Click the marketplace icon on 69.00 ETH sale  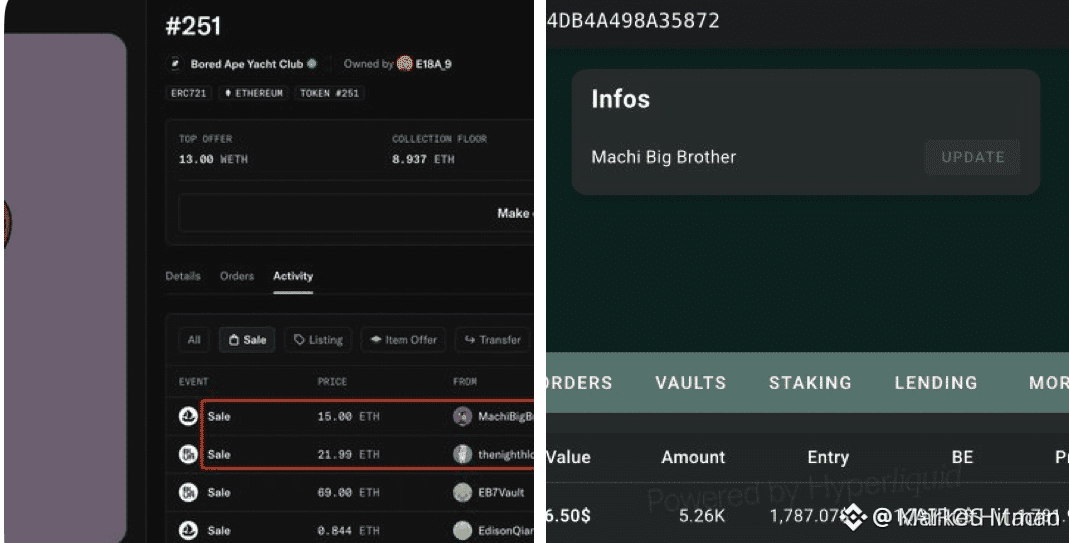[188, 492]
